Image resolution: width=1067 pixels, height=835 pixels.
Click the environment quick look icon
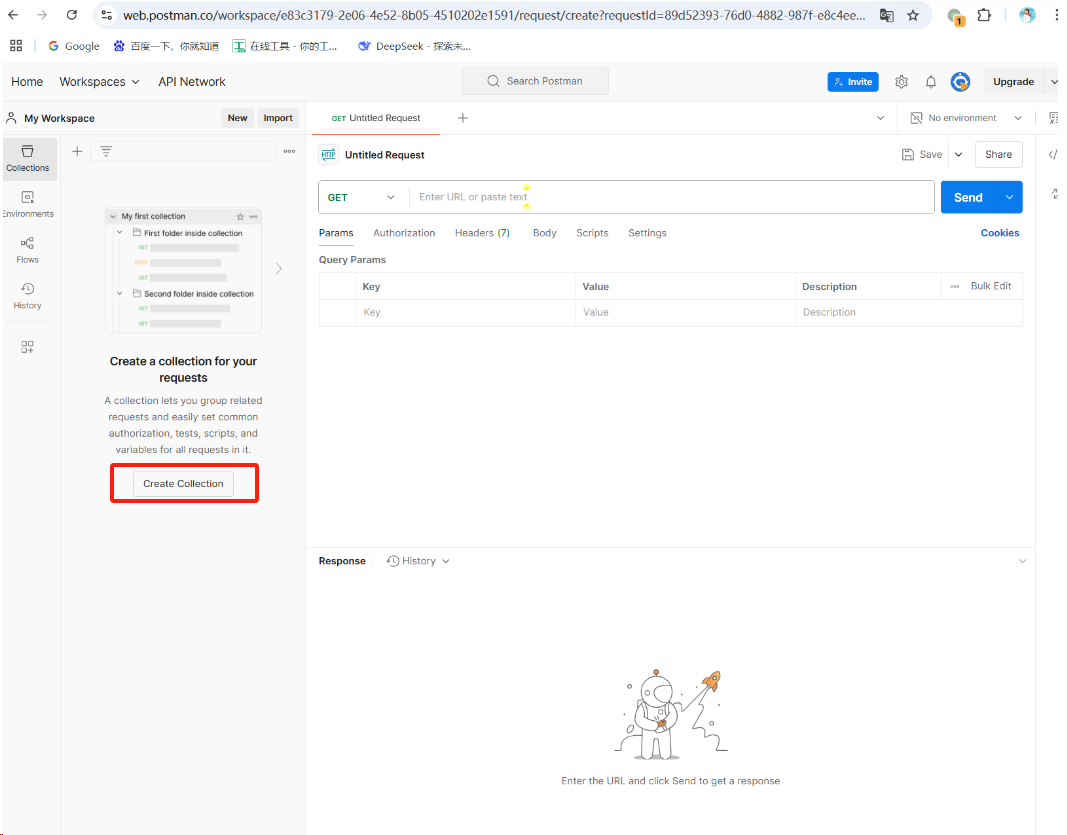pyautogui.click(x=1053, y=118)
